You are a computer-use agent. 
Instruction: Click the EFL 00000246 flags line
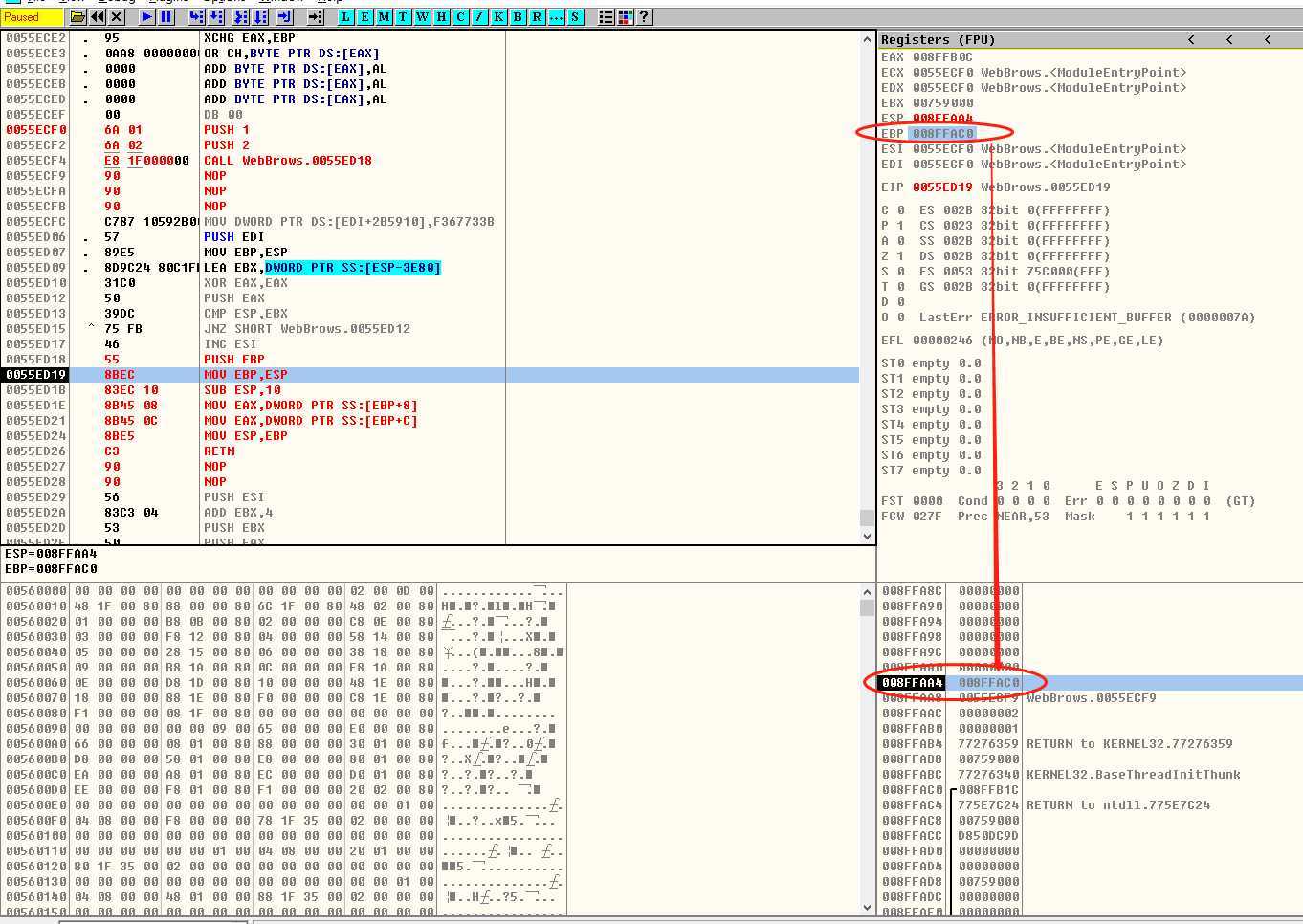(1024, 341)
